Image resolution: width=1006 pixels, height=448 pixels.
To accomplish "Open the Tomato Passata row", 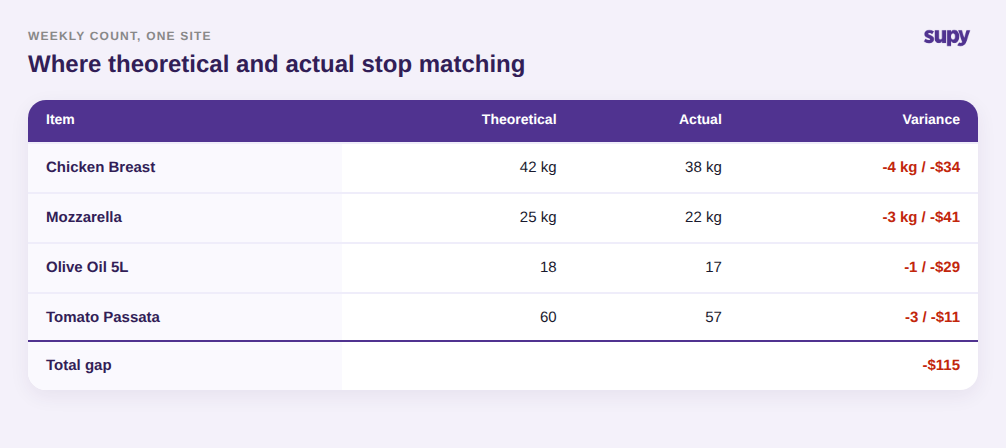I will [503, 317].
